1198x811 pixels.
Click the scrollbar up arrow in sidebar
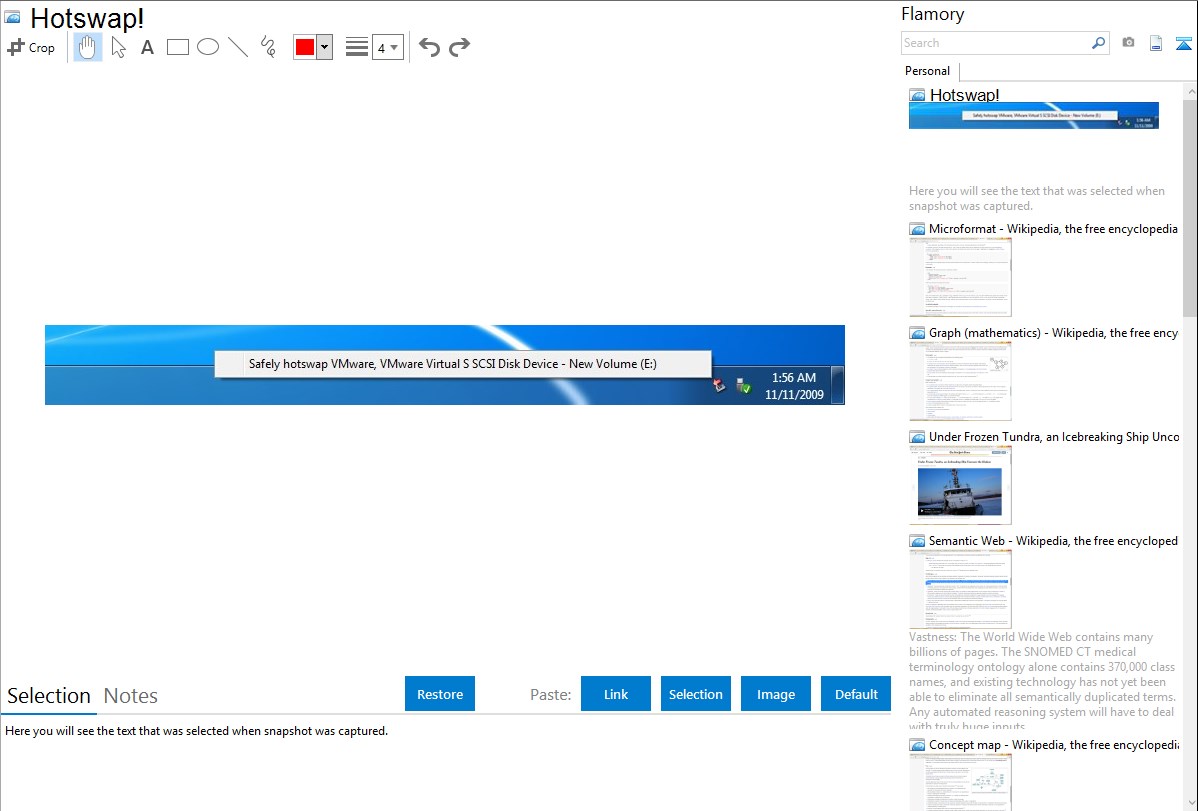click(x=1190, y=91)
